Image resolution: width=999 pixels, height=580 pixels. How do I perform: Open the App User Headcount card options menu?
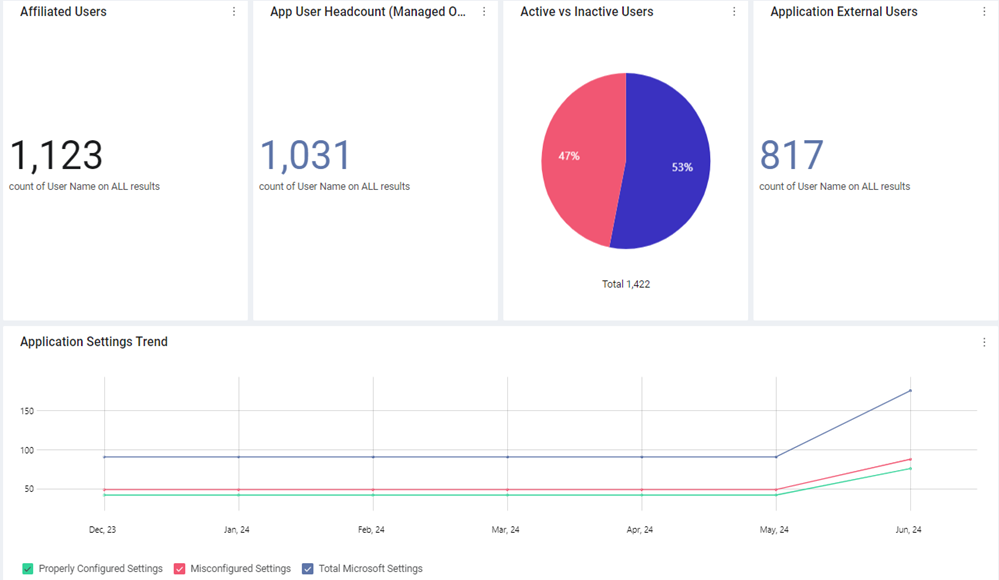point(484,11)
